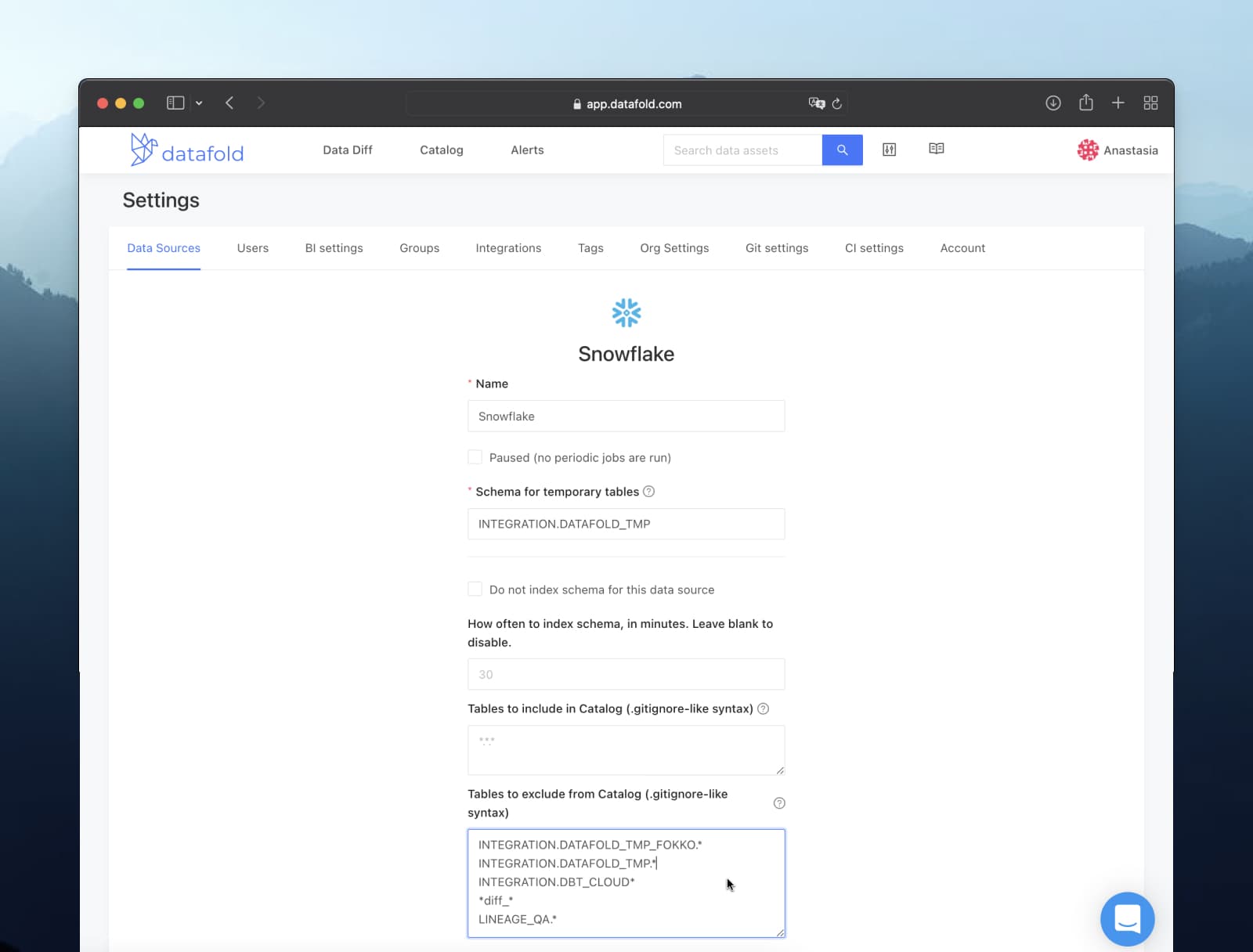Open the Groups tab
The image size is (1253, 952).
tap(420, 248)
